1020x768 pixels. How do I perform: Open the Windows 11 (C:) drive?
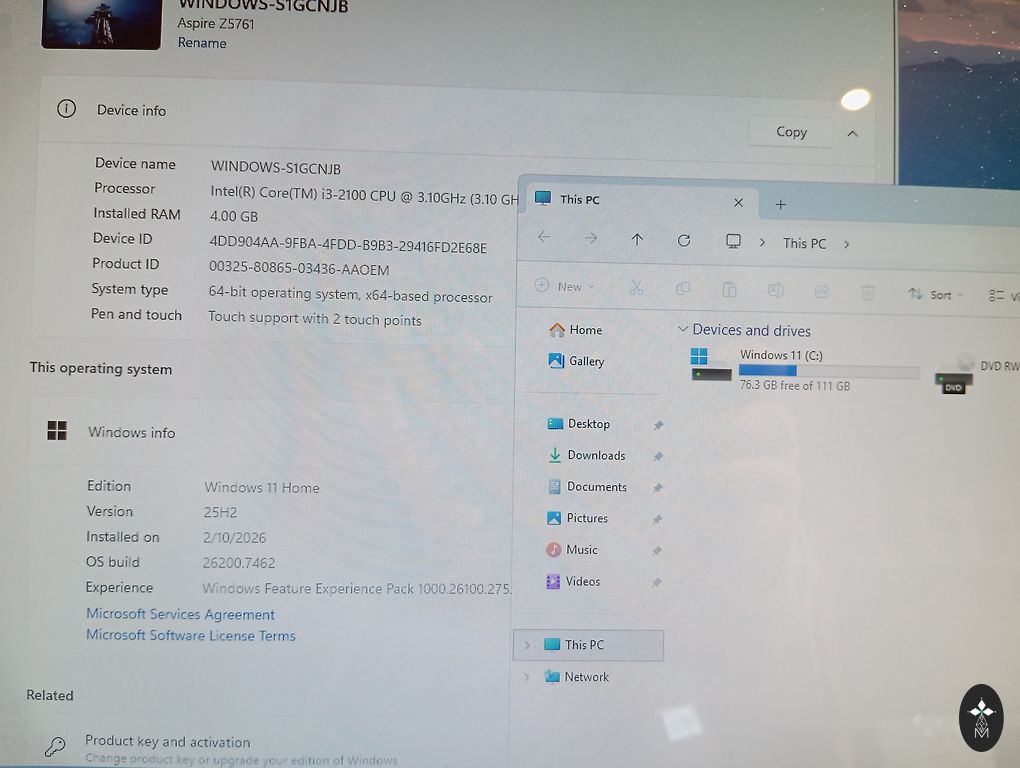click(x=780, y=368)
